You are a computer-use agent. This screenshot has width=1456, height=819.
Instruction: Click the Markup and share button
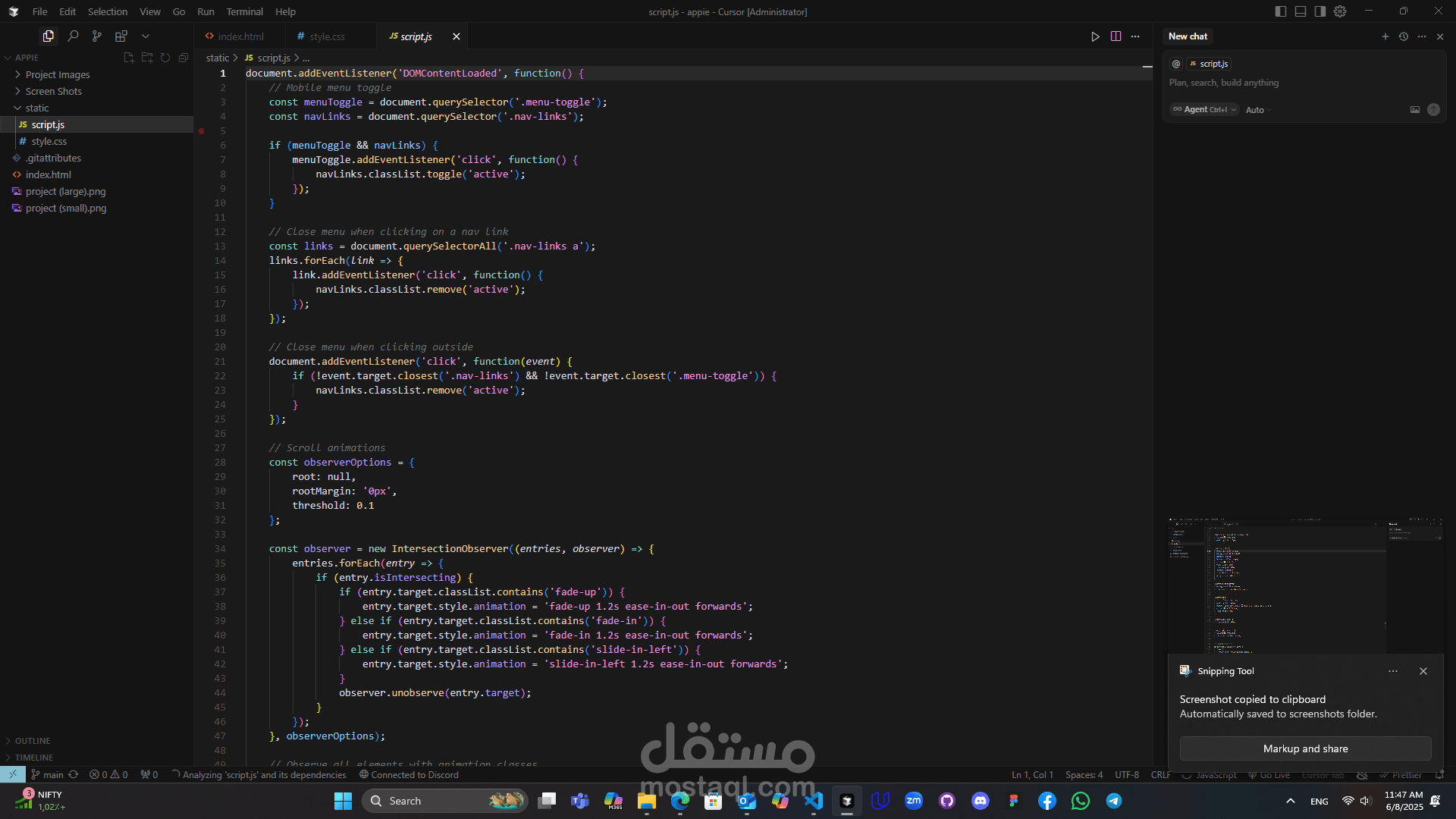(1305, 748)
